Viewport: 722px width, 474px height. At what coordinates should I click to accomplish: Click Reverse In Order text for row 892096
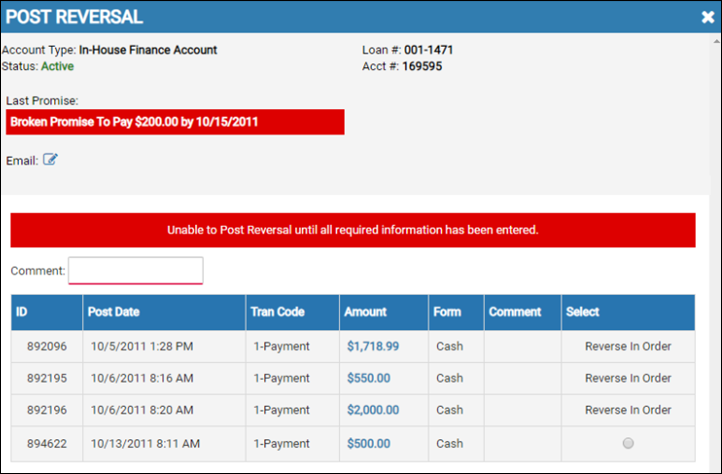628,346
